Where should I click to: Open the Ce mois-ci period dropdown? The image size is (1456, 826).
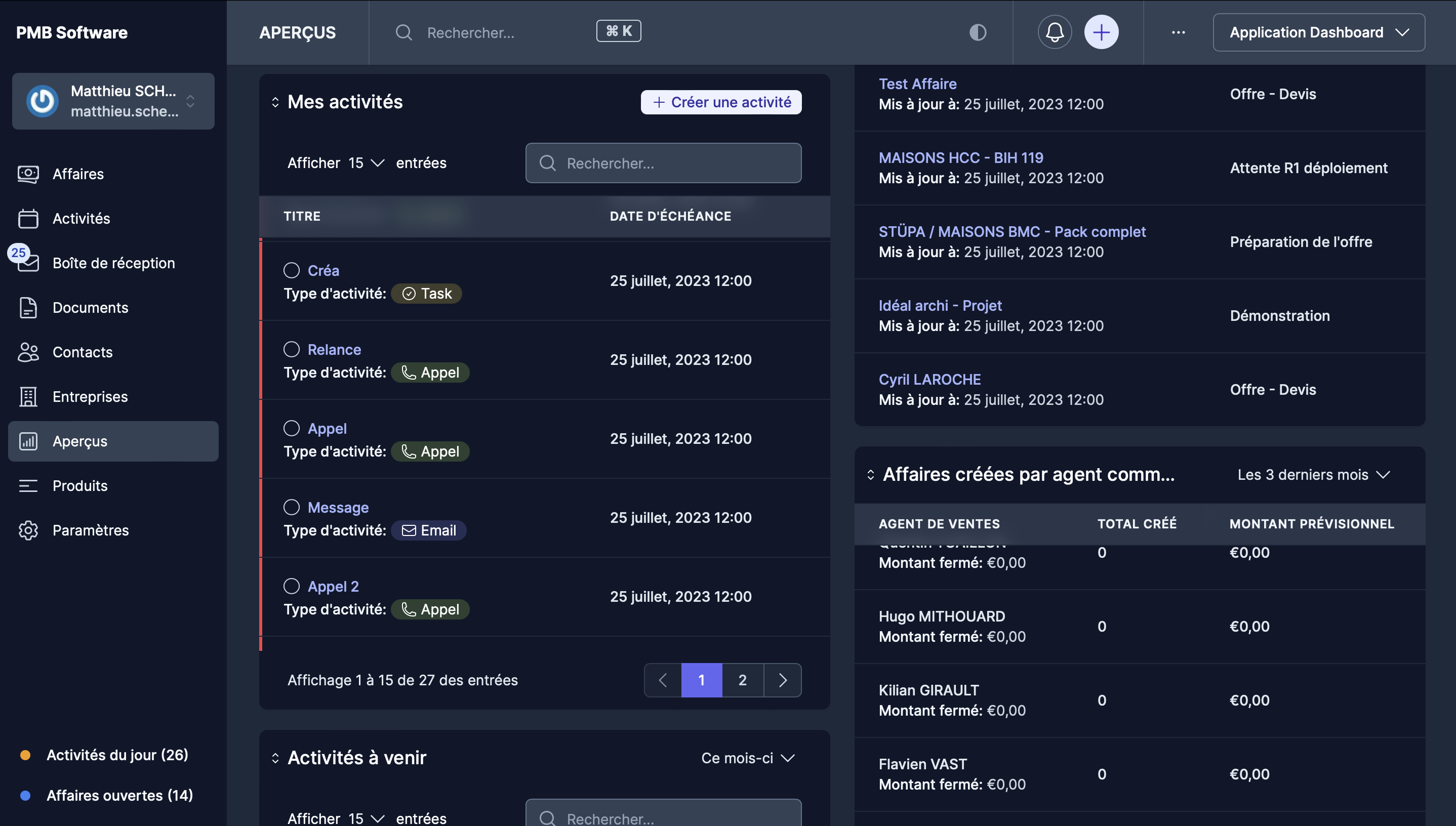click(747, 757)
